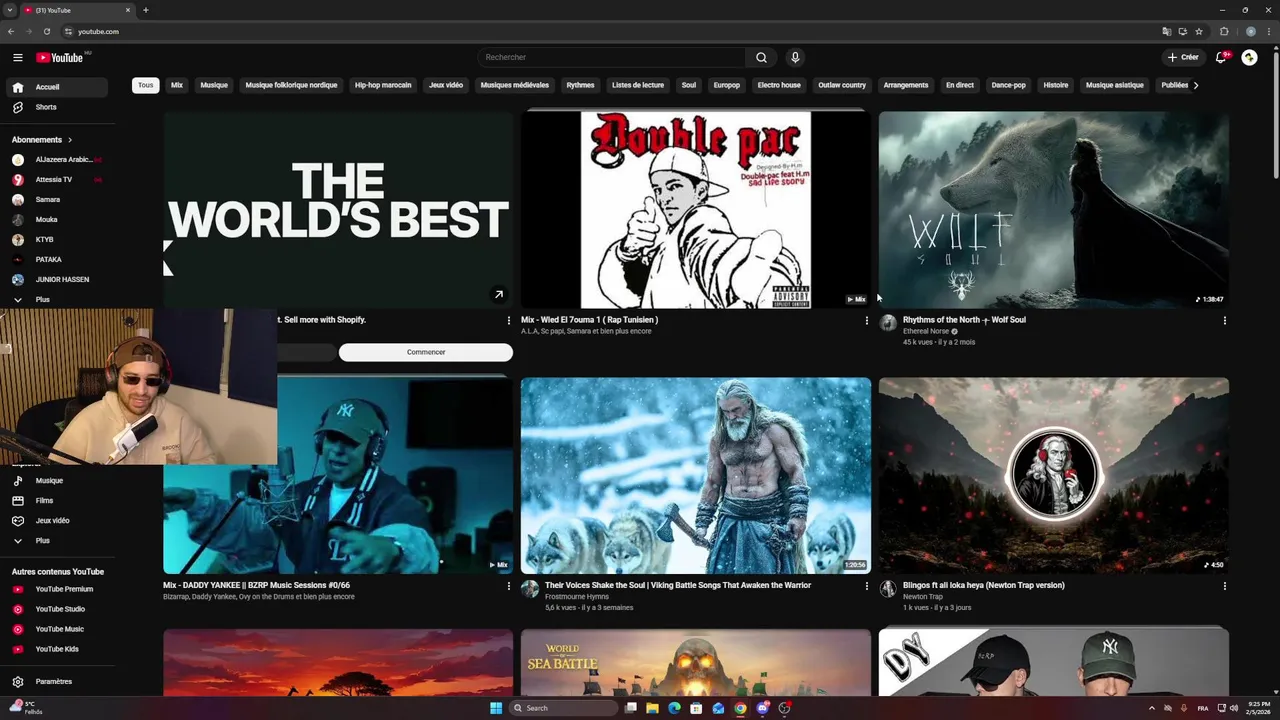The image size is (1280, 720).
Task: Select the Tous filter chip
Action: click(146, 85)
